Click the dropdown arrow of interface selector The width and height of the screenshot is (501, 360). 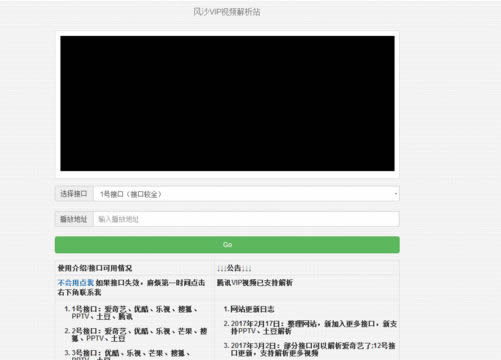click(396, 194)
